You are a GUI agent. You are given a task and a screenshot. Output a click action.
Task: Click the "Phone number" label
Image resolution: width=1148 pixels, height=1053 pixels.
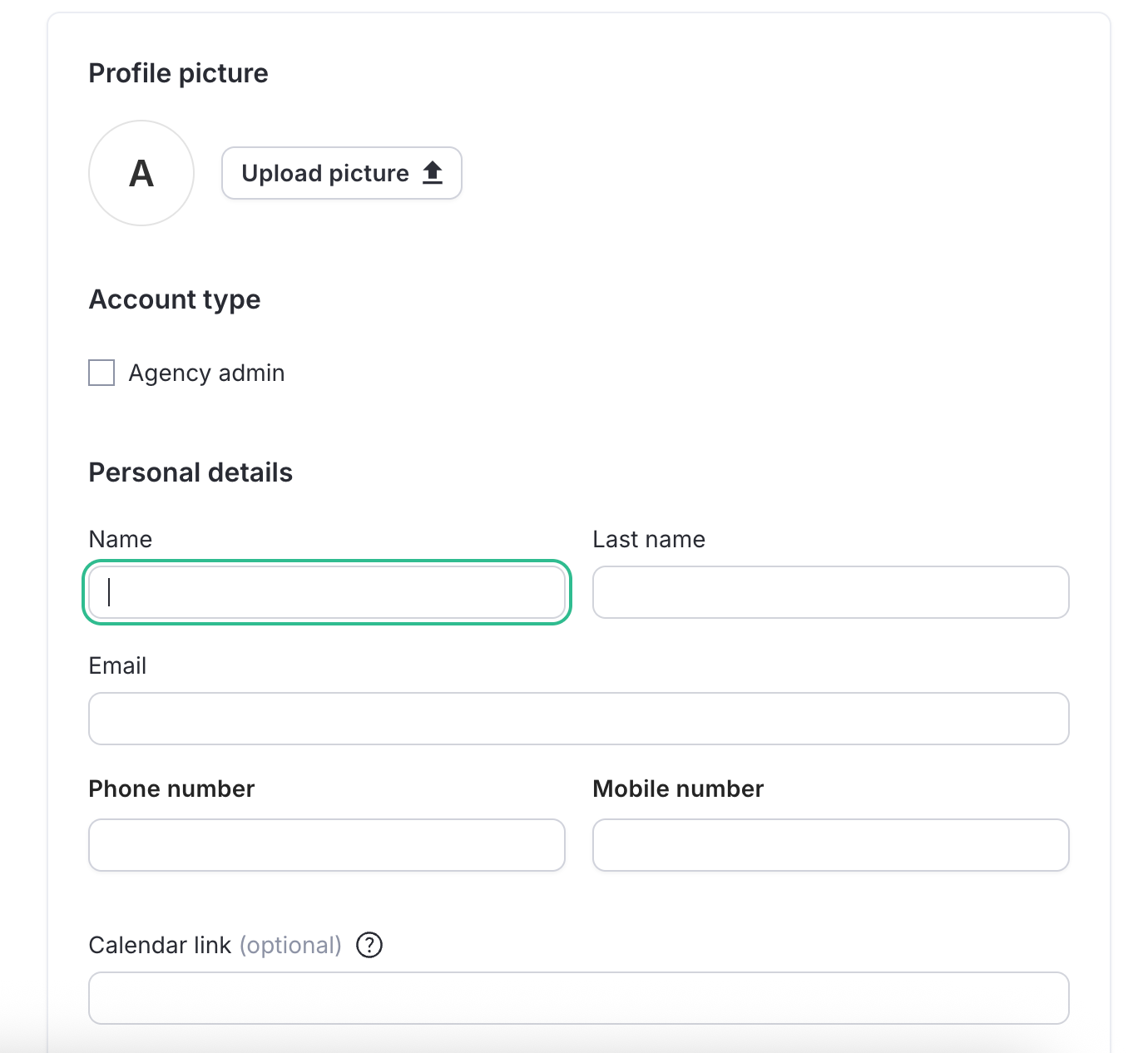point(171,789)
